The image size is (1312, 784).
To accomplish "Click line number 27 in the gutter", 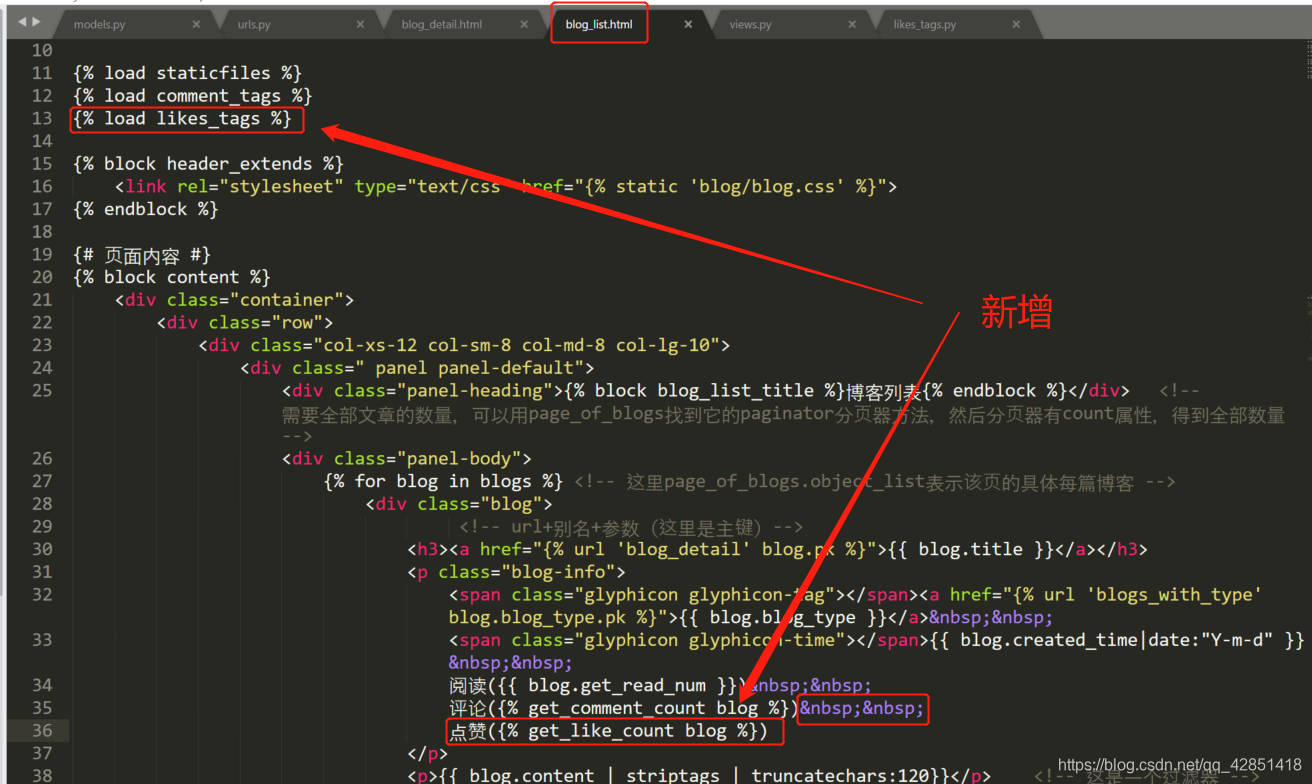I will (x=41, y=481).
